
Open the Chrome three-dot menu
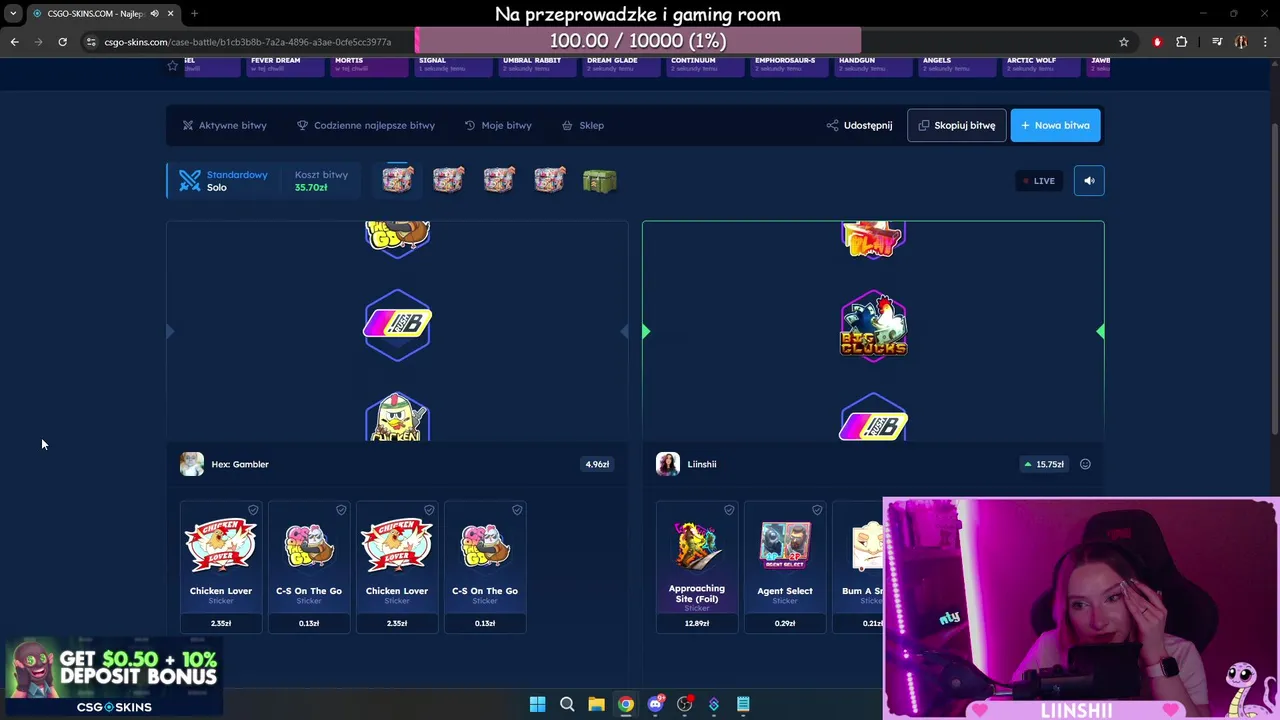click(x=1265, y=42)
